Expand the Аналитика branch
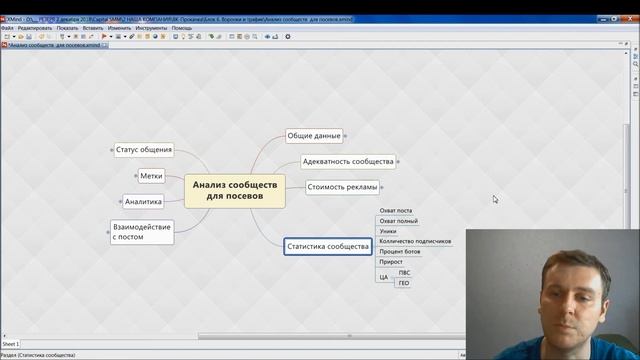The width and height of the screenshot is (640, 360). click(120, 202)
